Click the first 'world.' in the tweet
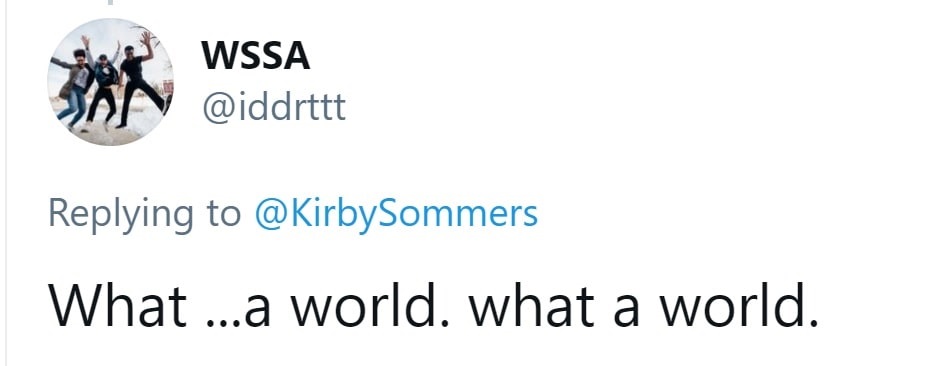Viewport: 945px width, 366px height. click(x=369, y=304)
